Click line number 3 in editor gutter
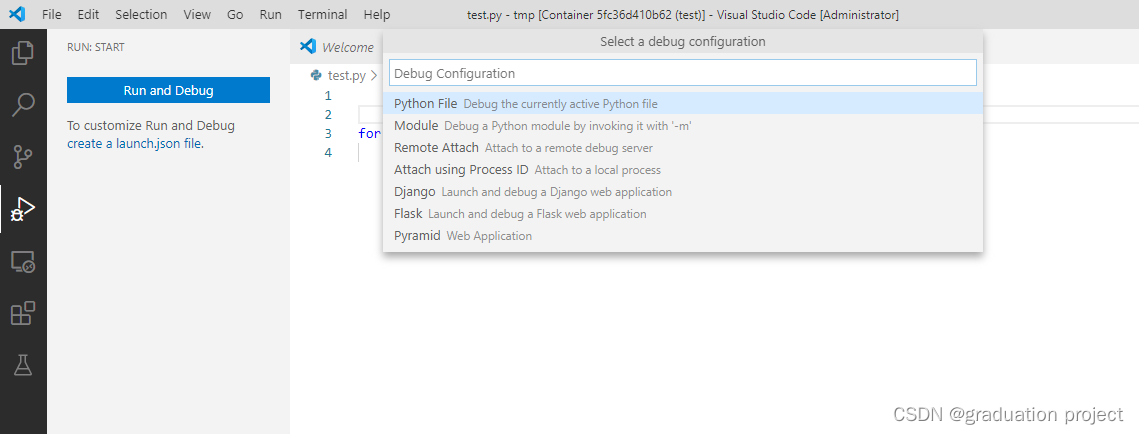Viewport: 1139px width, 434px height. [328, 133]
